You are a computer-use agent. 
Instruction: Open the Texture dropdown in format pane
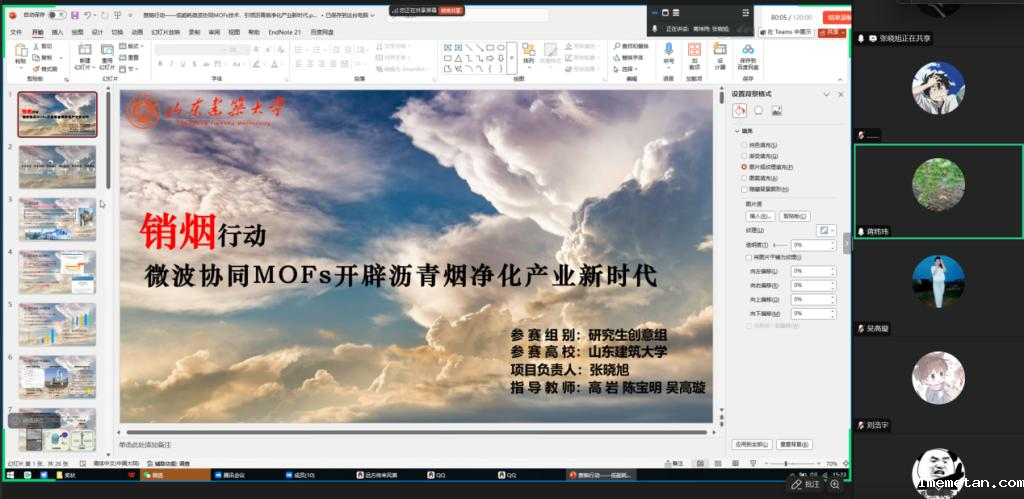click(x=826, y=230)
